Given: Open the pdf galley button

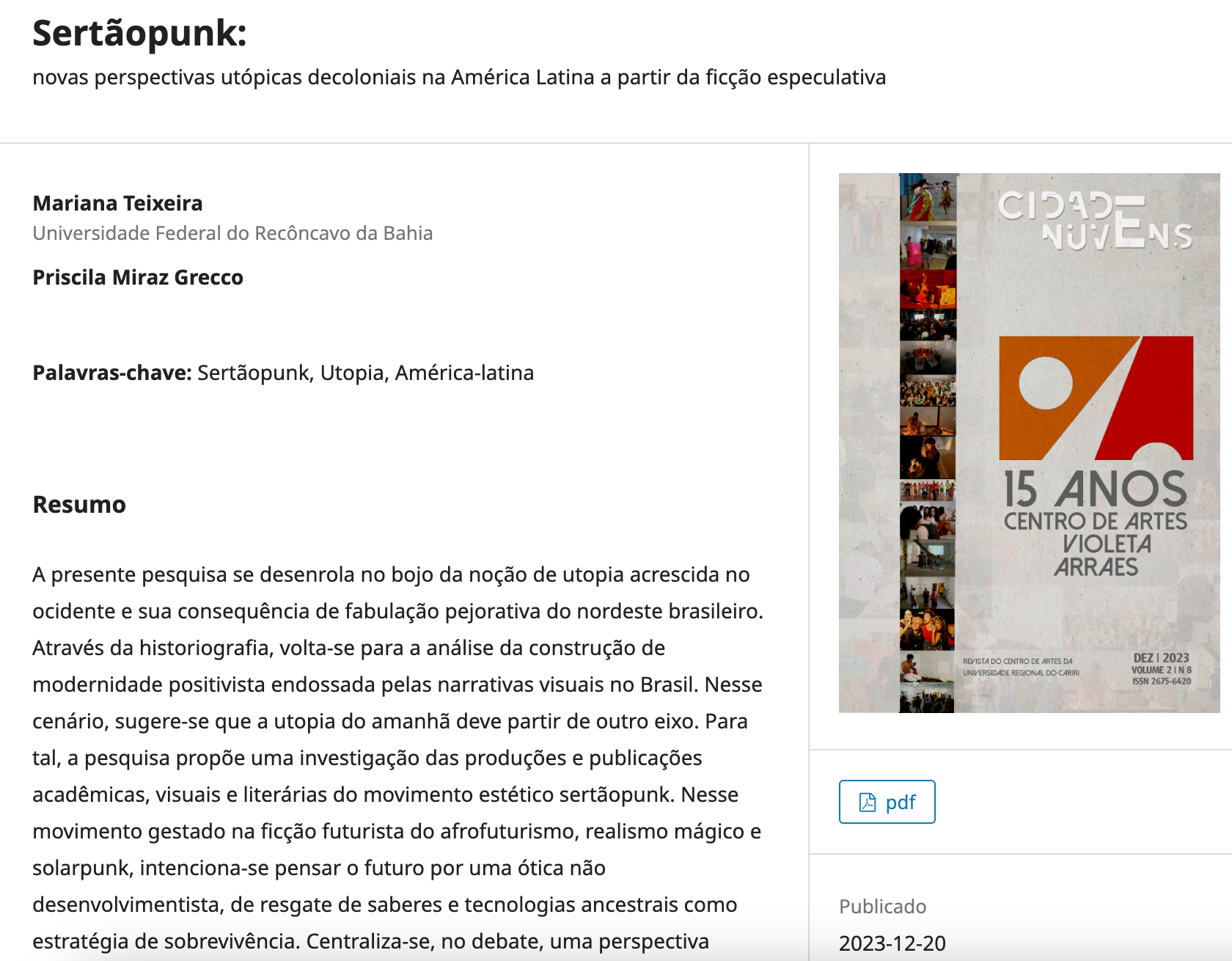Looking at the screenshot, I should [887, 802].
